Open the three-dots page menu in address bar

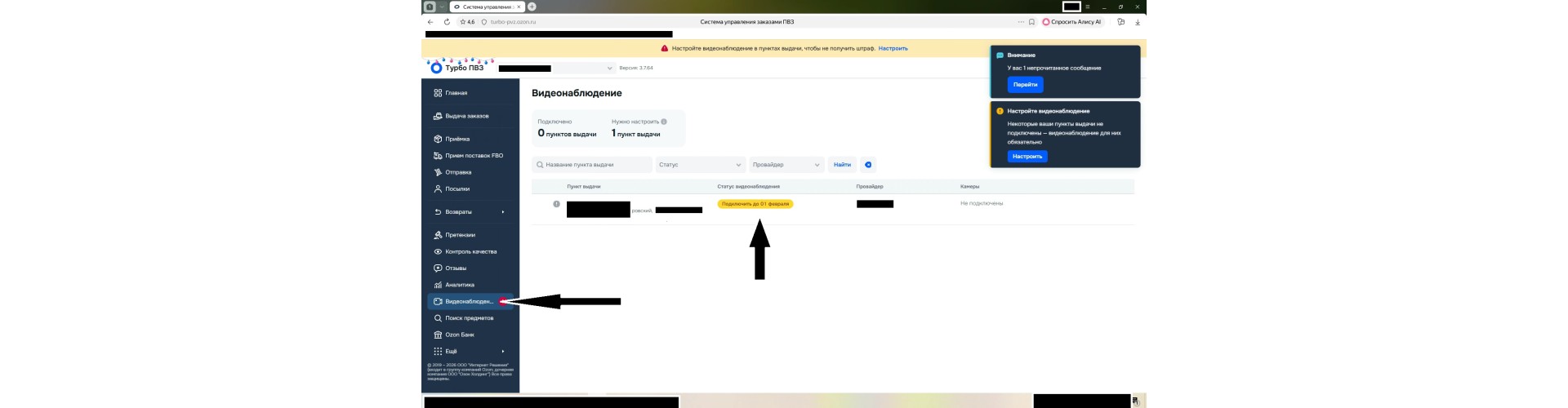click(1021, 22)
